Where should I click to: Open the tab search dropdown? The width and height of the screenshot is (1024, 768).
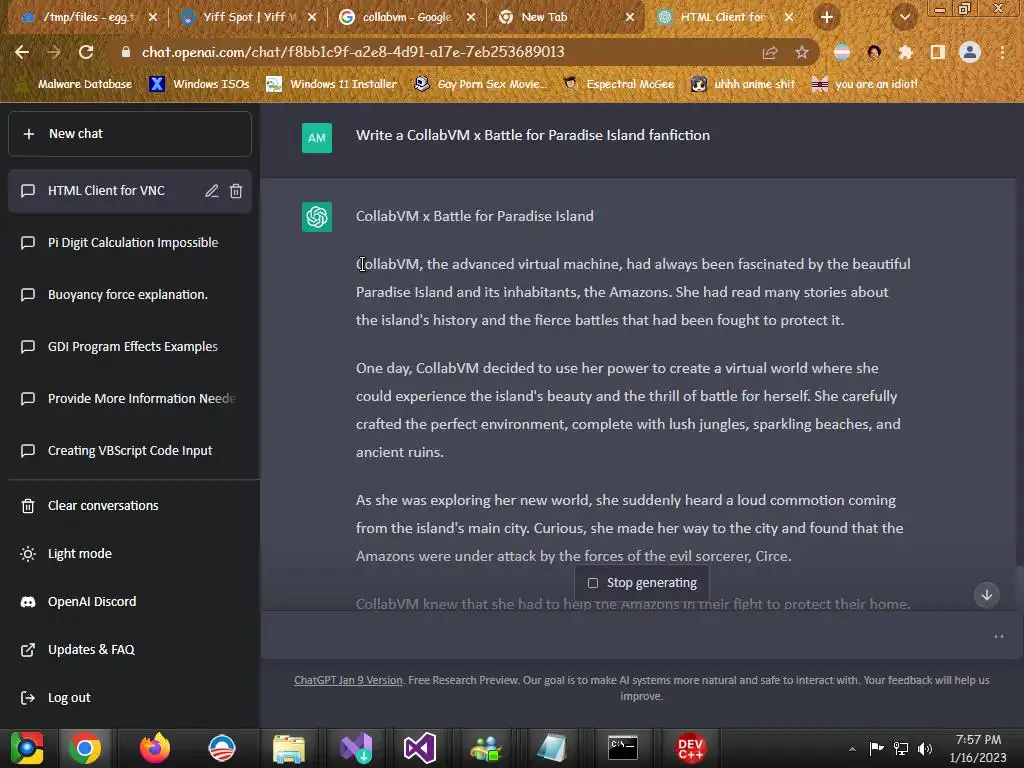click(x=905, y=17)
